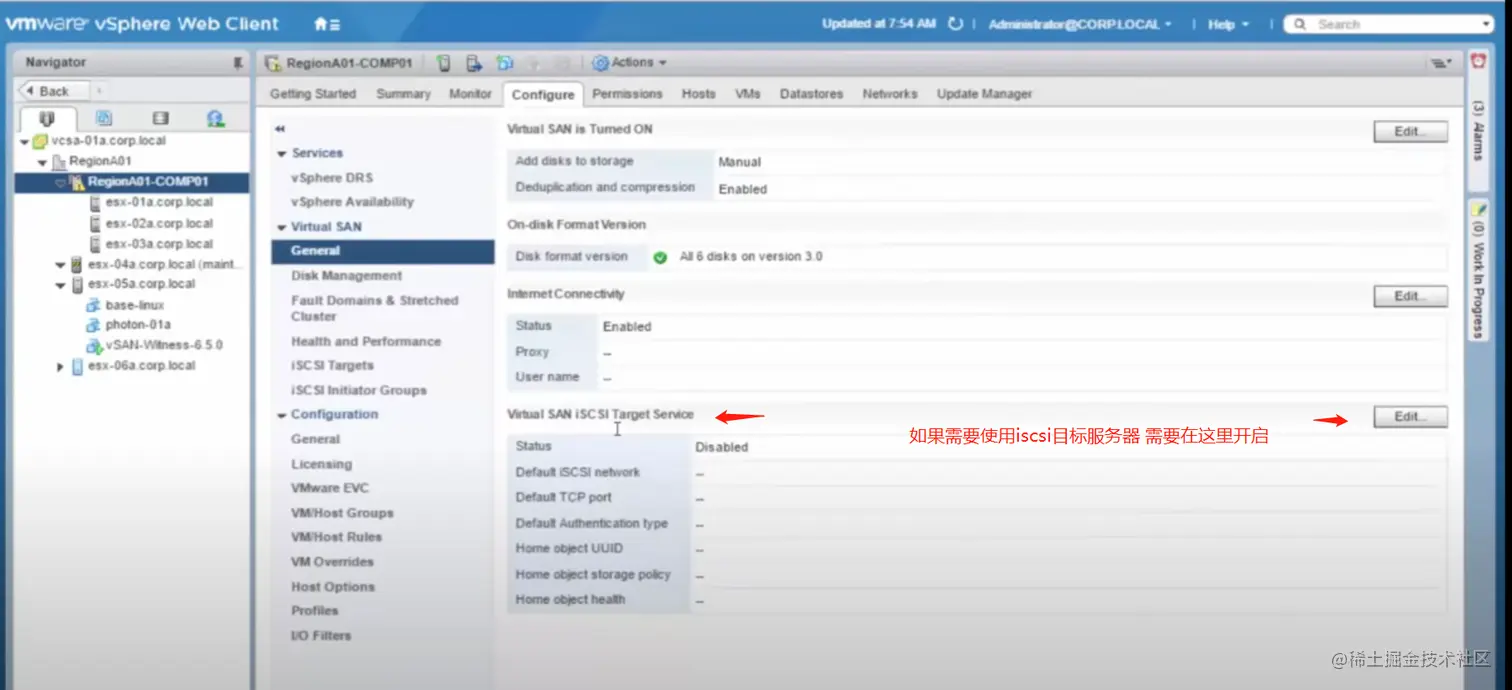
Task: Open Networking navigator view
Action: 215,118
